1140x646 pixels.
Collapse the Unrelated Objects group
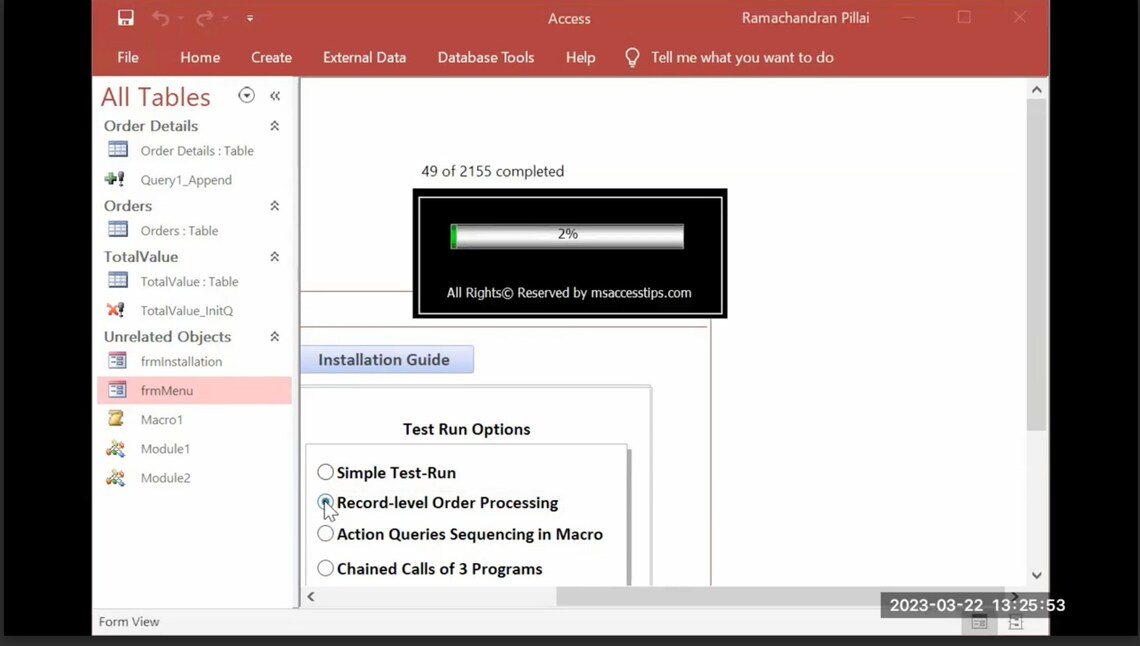[x=273, y=336]
